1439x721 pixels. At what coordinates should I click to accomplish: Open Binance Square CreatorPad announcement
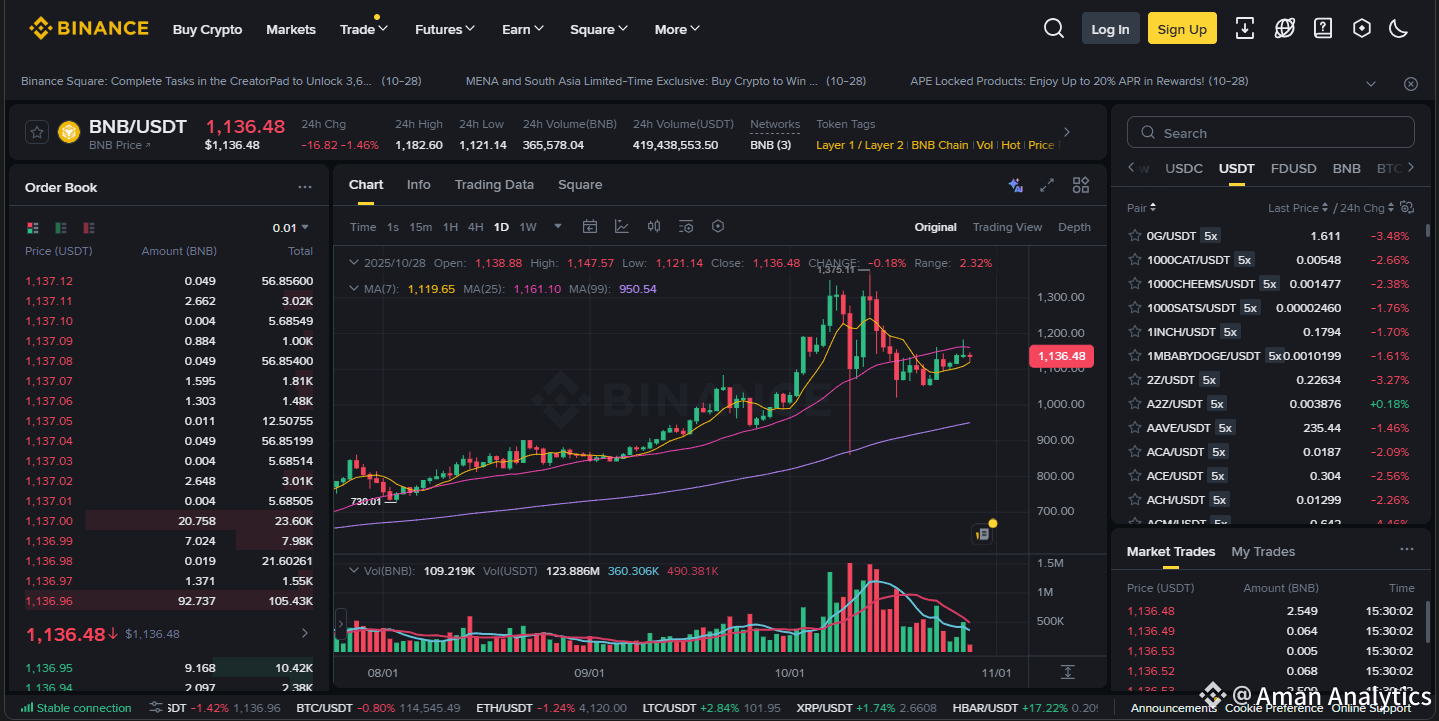pyautogui.click(x=196, y=81)
